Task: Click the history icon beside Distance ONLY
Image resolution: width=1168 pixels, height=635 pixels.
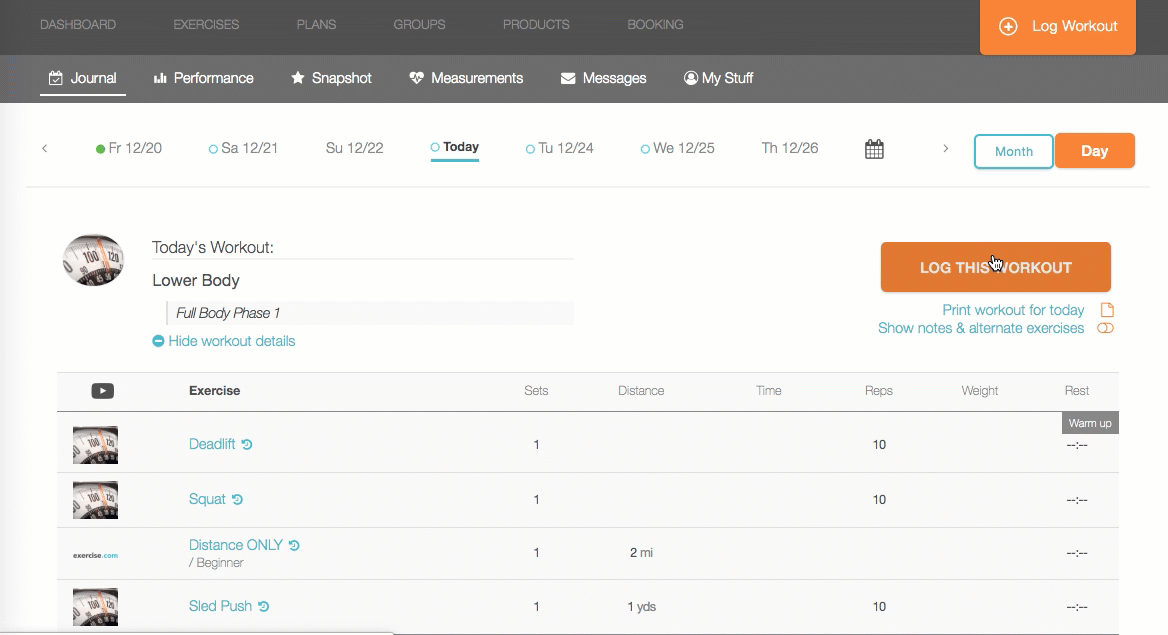Action: click(294, 546)
